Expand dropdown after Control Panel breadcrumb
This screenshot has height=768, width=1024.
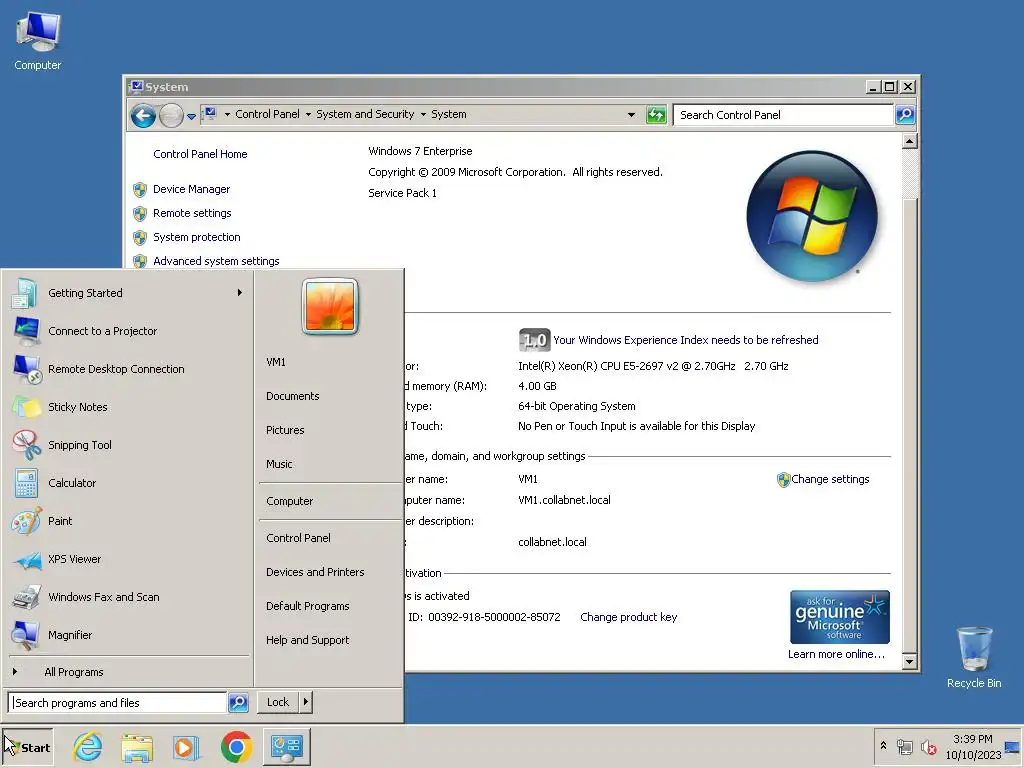308,114
